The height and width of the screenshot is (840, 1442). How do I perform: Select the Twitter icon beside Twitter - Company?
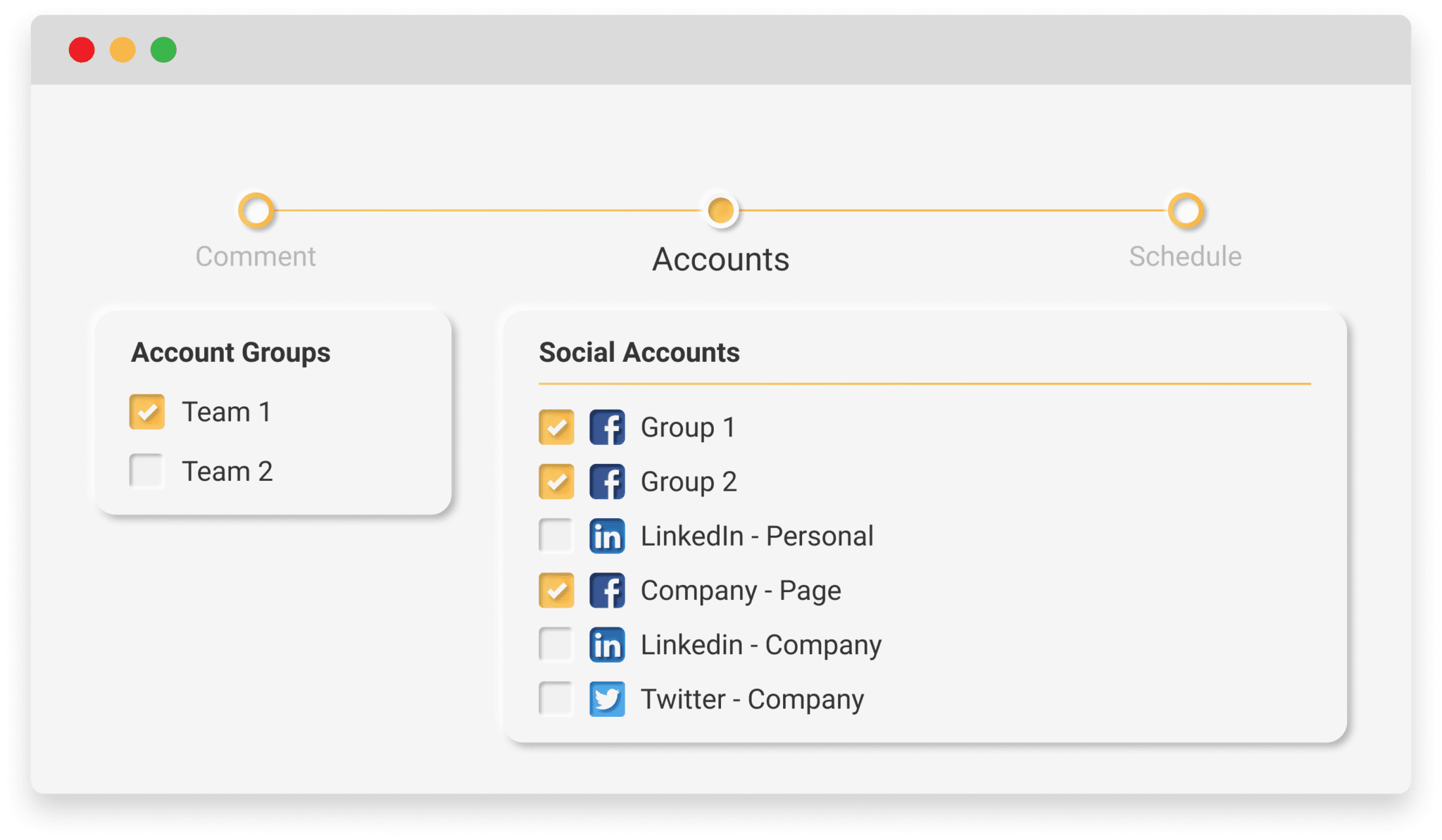pyautogui.click(x=607, y=698)
